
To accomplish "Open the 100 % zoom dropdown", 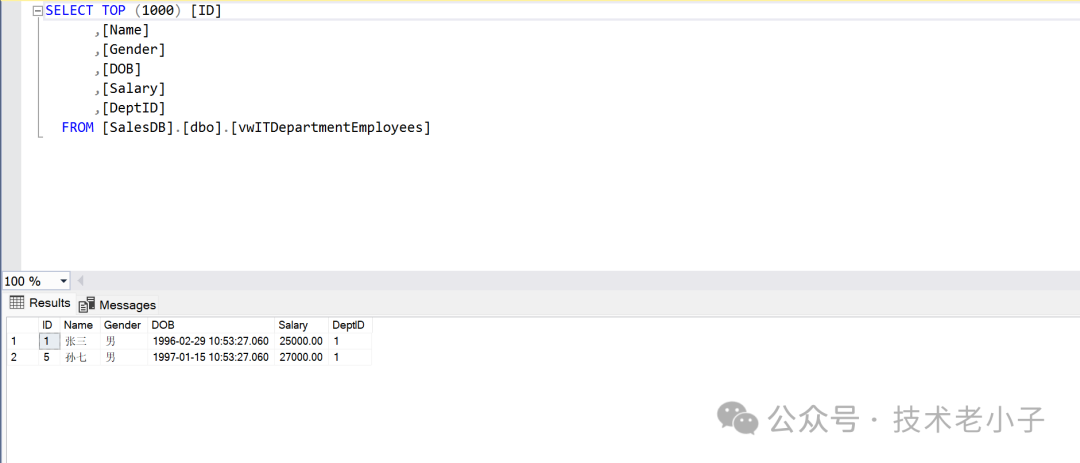I will [64, 281].
